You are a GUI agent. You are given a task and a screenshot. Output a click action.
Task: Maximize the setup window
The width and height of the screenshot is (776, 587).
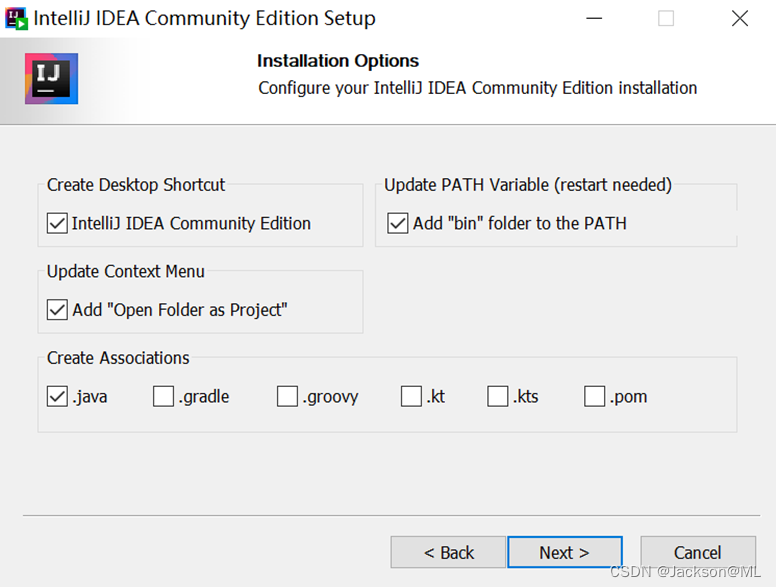tap(666, 18)
